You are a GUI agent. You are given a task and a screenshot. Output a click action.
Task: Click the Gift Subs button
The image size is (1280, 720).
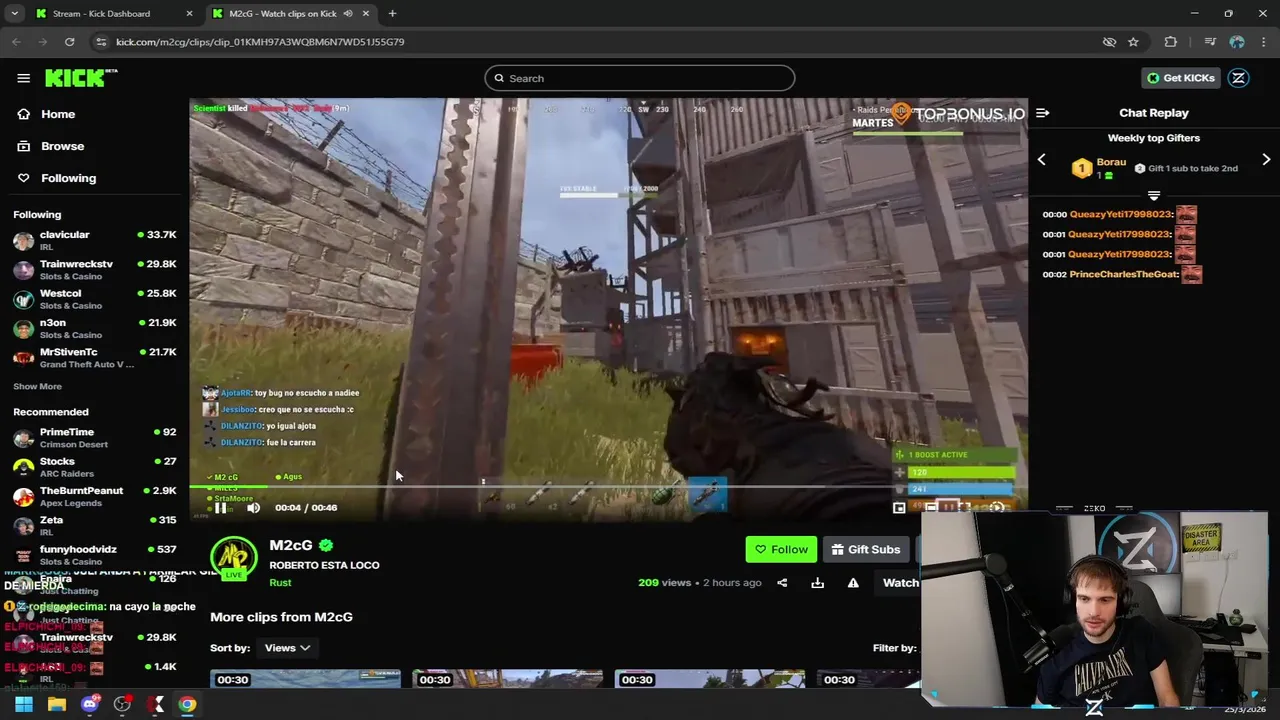point(865,549)
